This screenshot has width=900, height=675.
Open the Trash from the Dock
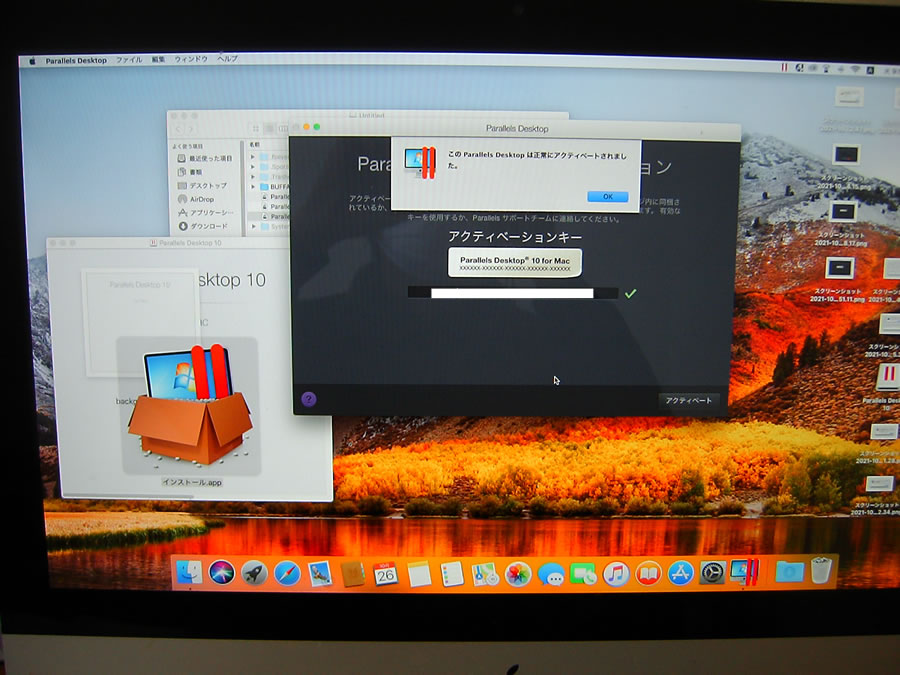pyautogui.click(x=821, y=570)
